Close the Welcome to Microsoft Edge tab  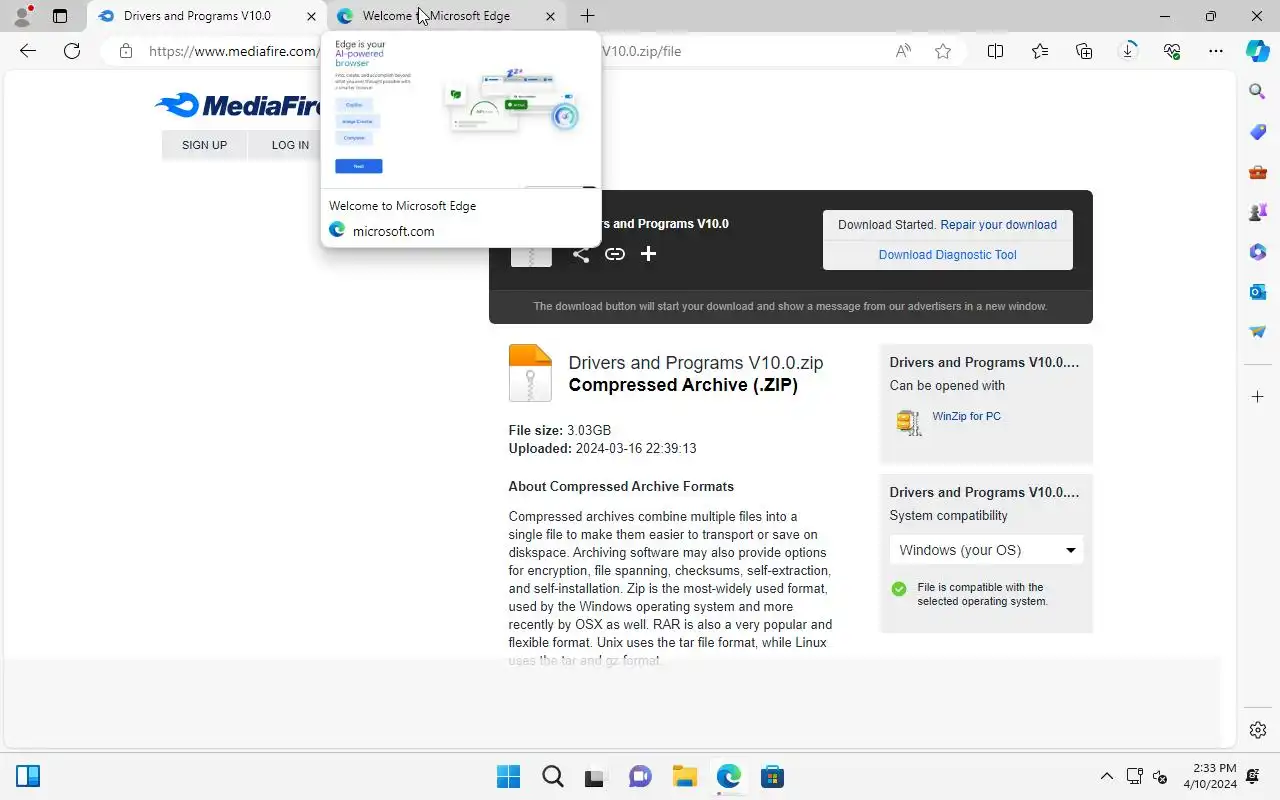tap(550, 16)
